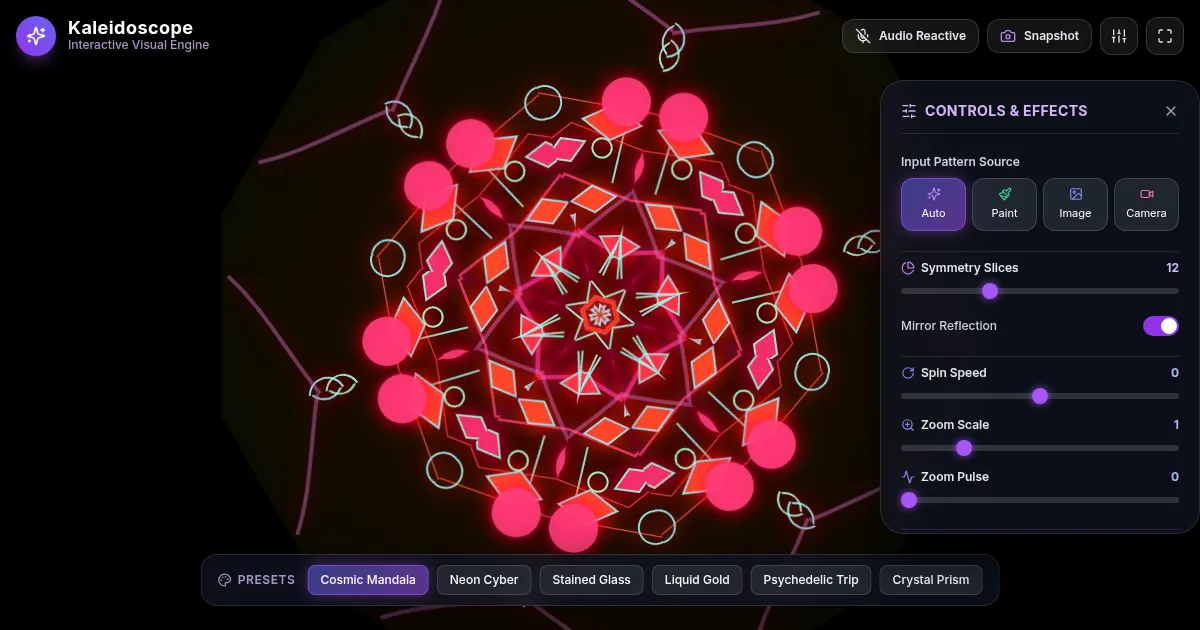The image size is (1200, 630).
Task: Close the Controls & Effects panel
Action: coord(1171,111)
